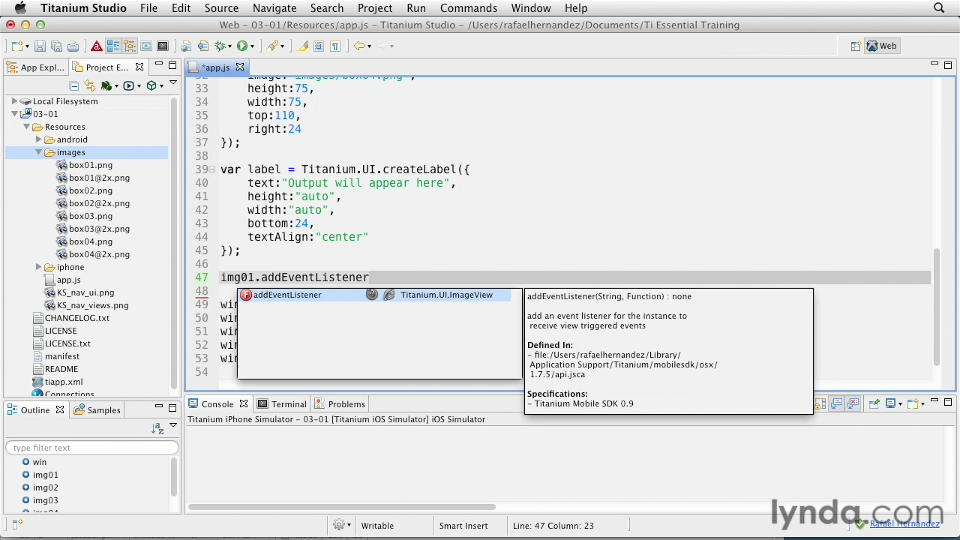The image size is (960, 540).
Task: Click the Console horizontal scrollbar
Action: pyautogui.click(x=342, y=507)
